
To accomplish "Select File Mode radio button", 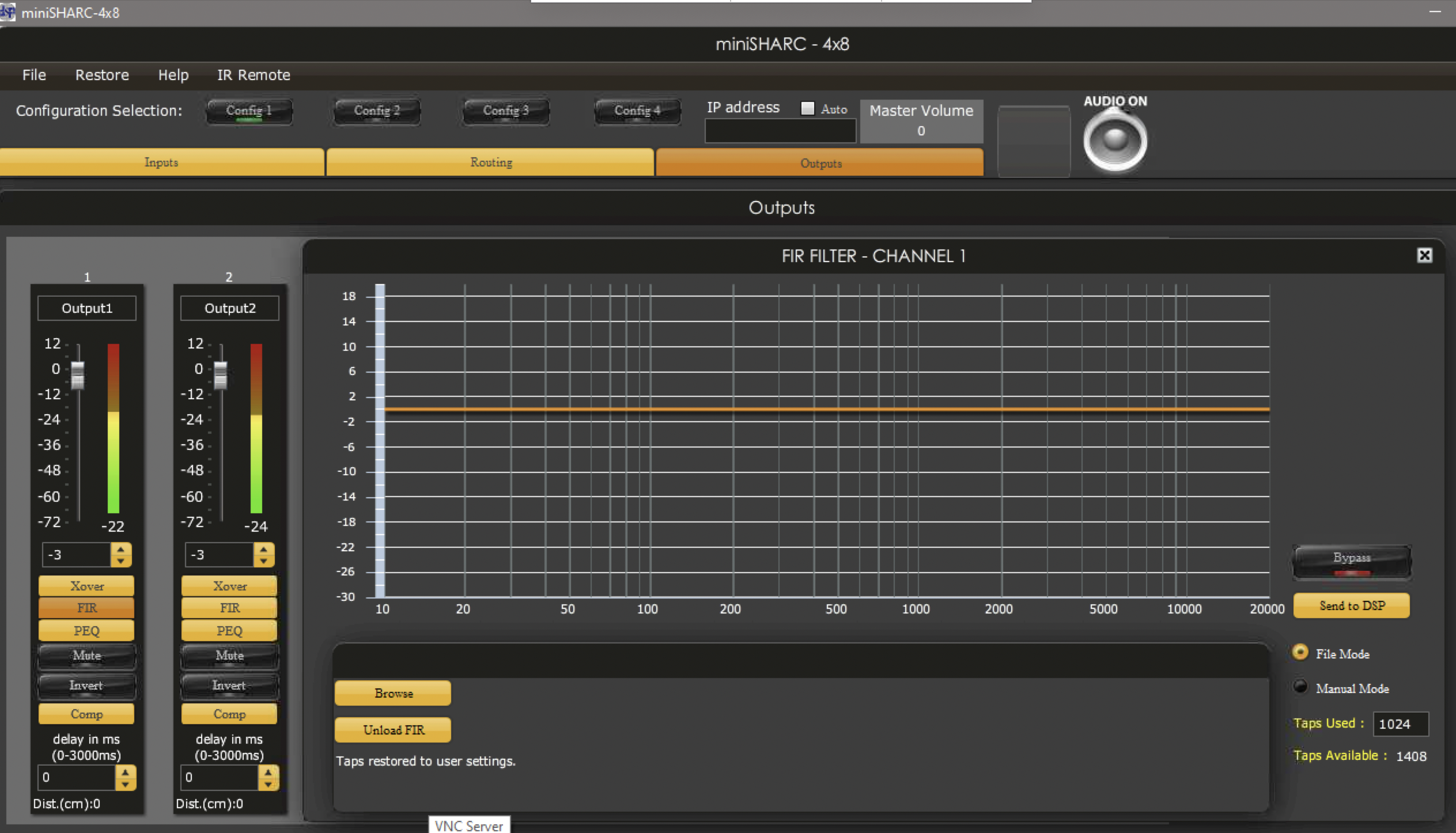I will click(1300, 653).
